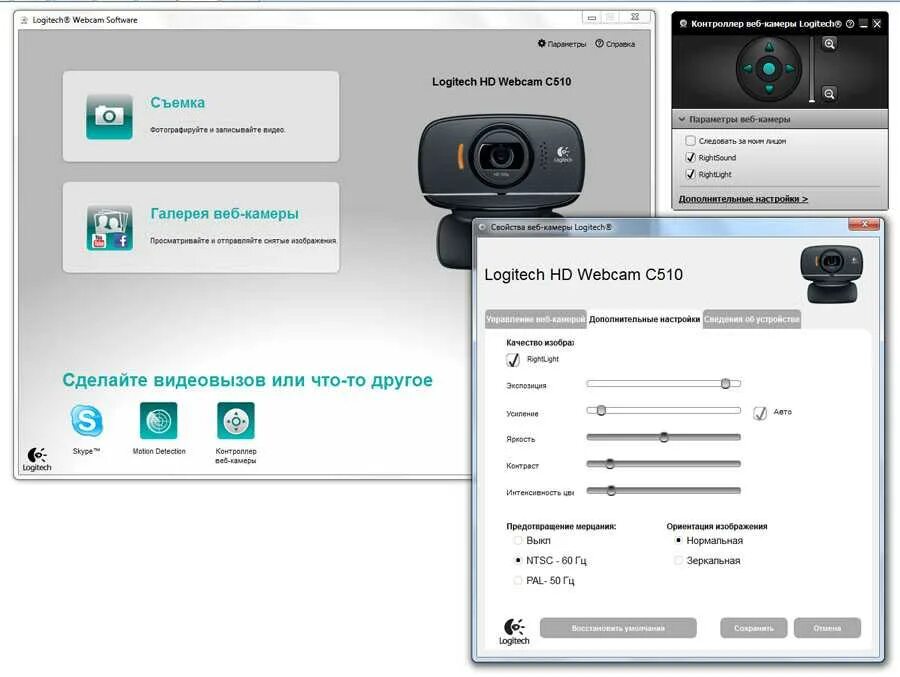Select NTSC - 60 Гц option
900x677 pixels.
coord(518,560)
